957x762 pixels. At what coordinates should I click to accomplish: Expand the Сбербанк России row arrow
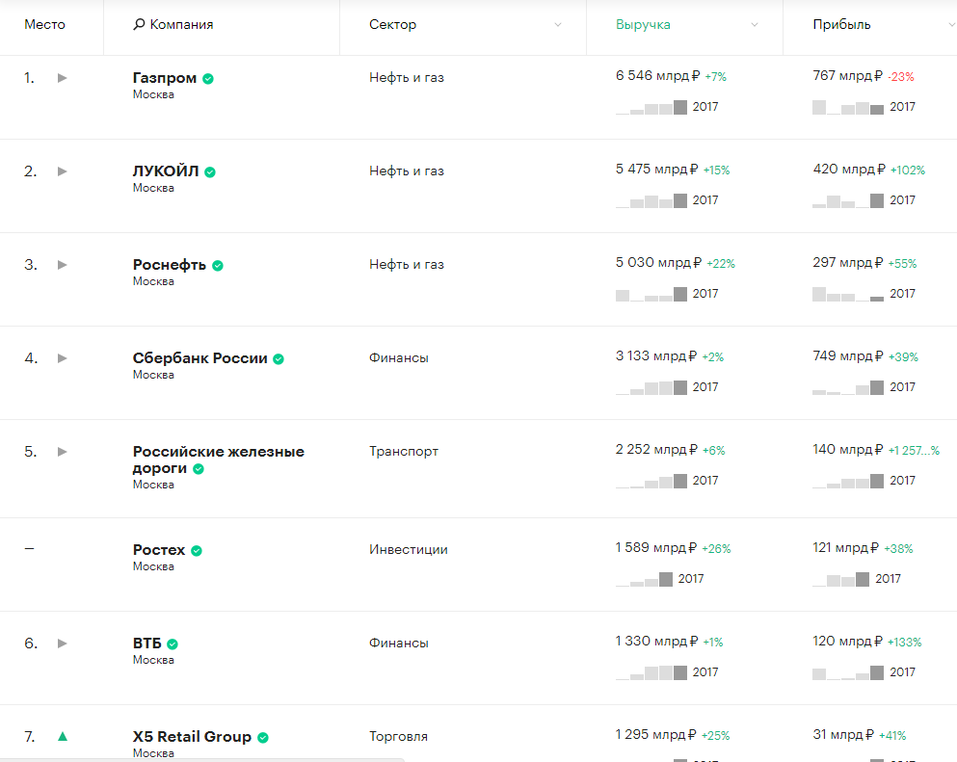62,358
